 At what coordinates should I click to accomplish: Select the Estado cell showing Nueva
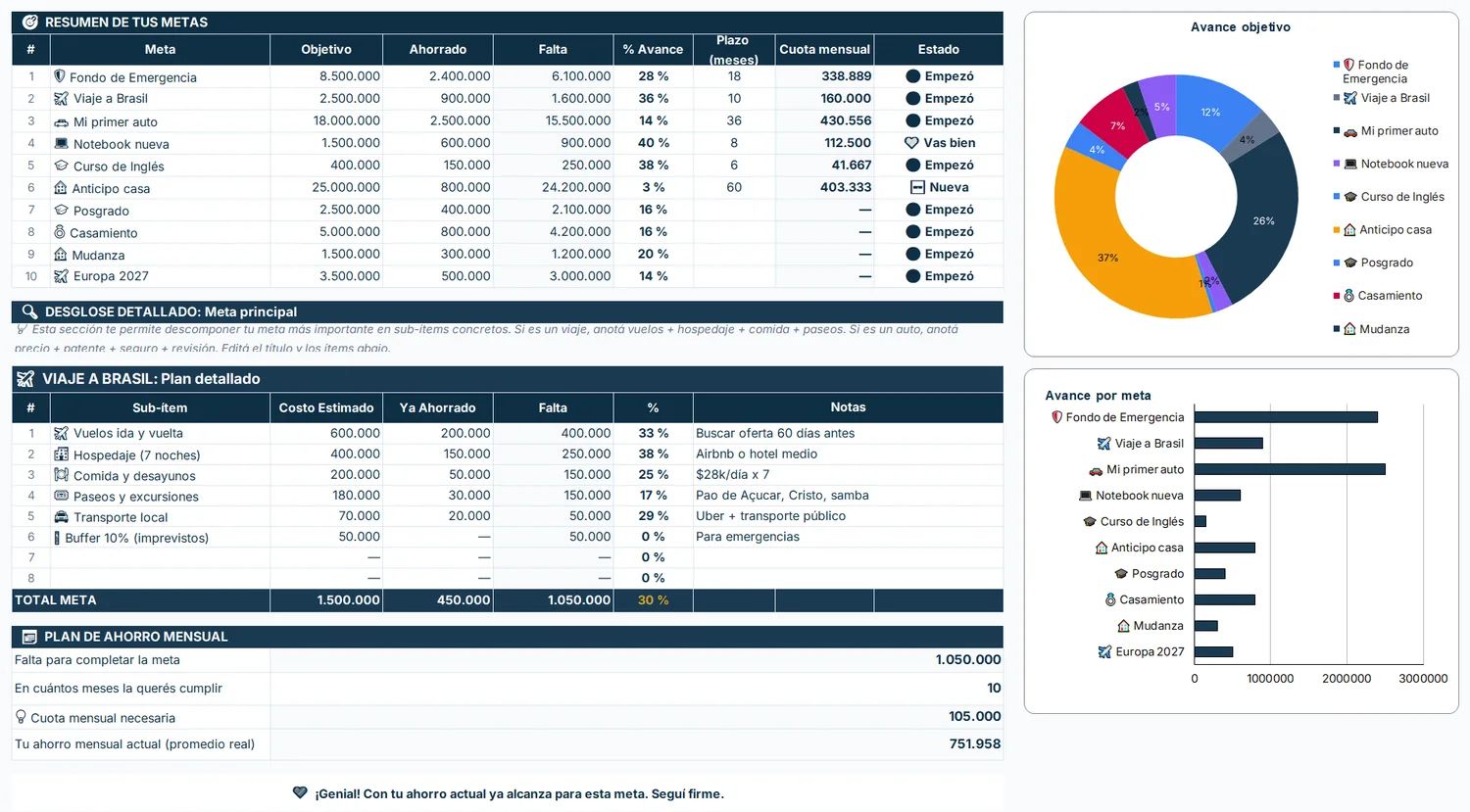pyautogui.click(x=938, y=187)
